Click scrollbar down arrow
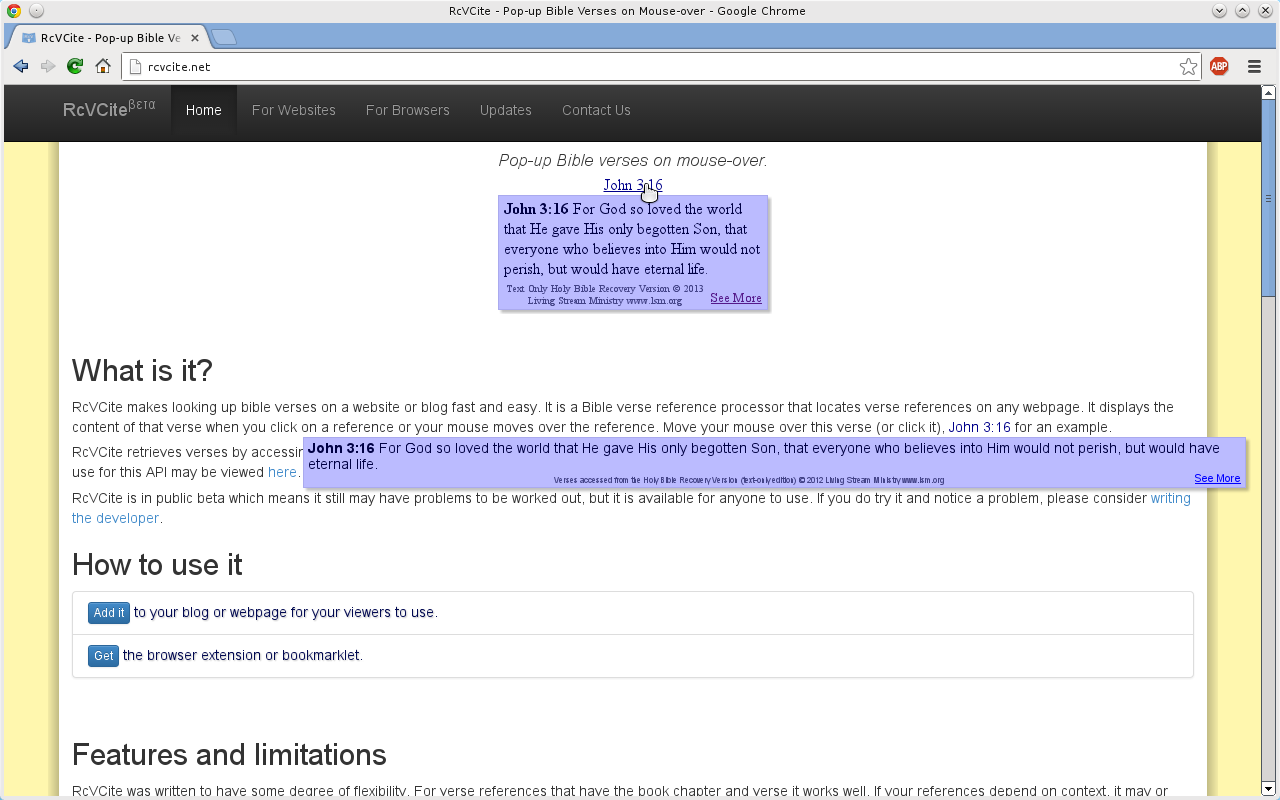The height and width of the screenshot is (800, 1280). click(1269, 788)
